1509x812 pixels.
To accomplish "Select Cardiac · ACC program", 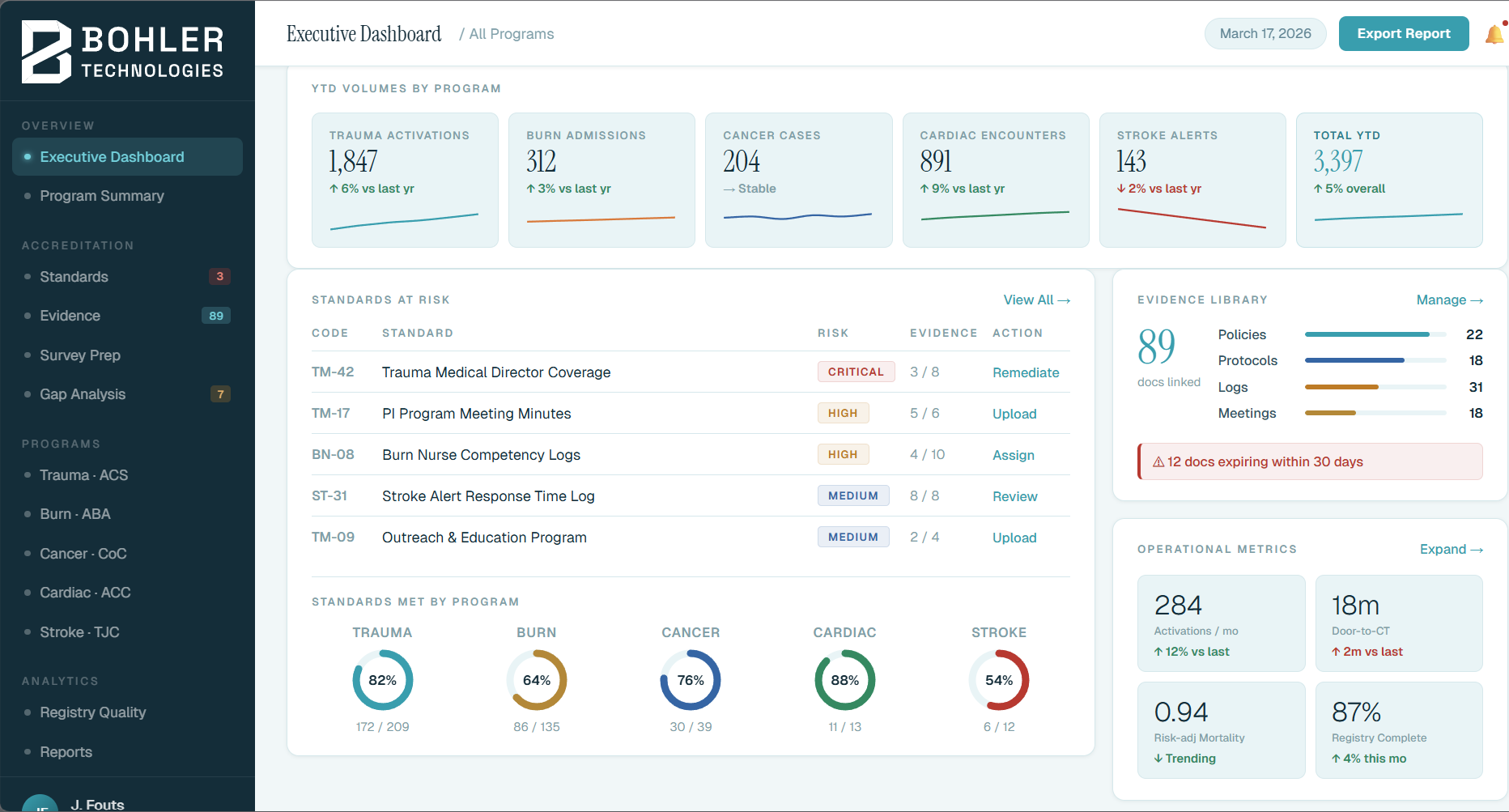I will (x=127, y=593).
